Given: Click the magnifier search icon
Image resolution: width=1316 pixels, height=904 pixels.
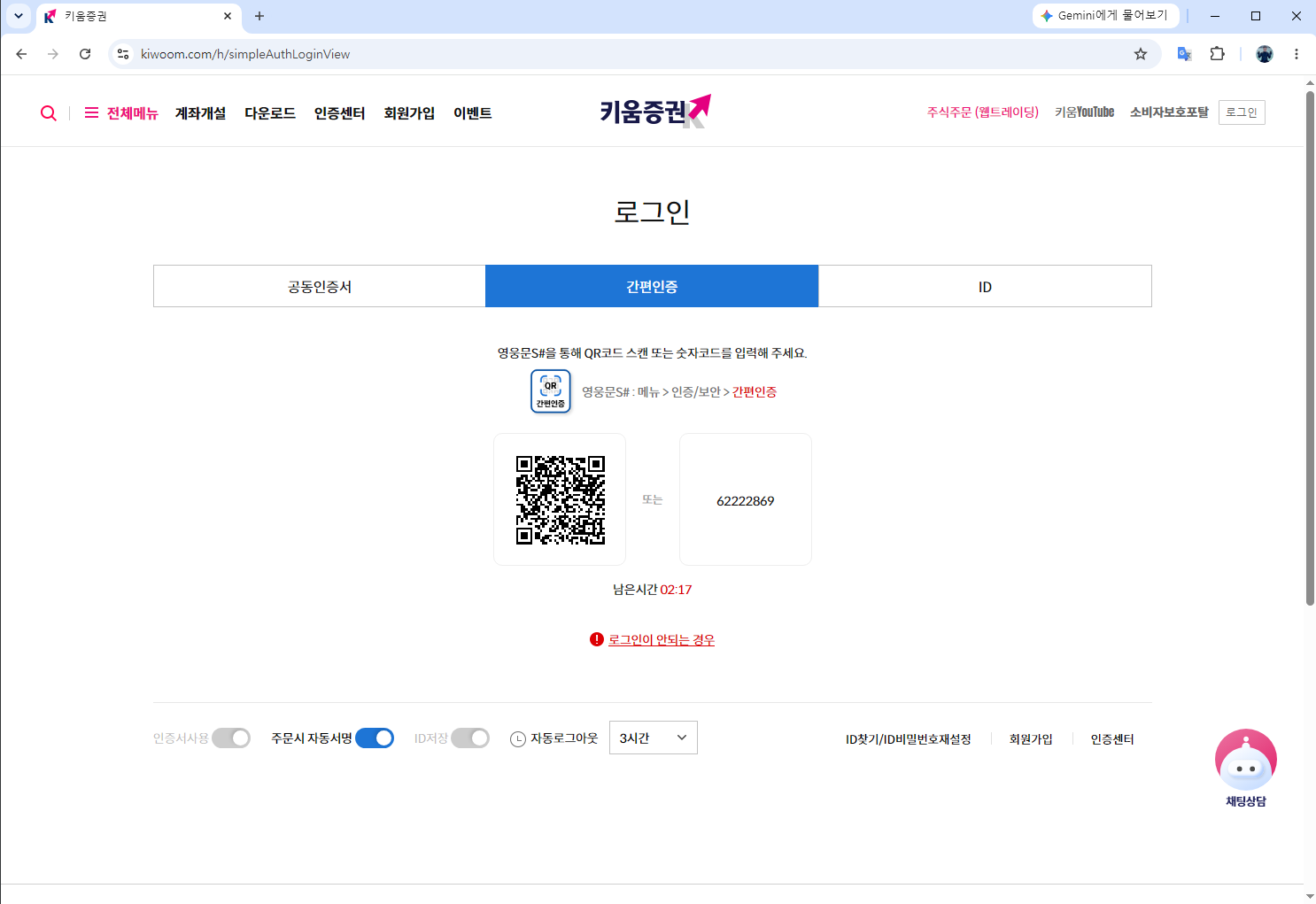Looking at the screenshot, I should point(49,113).
